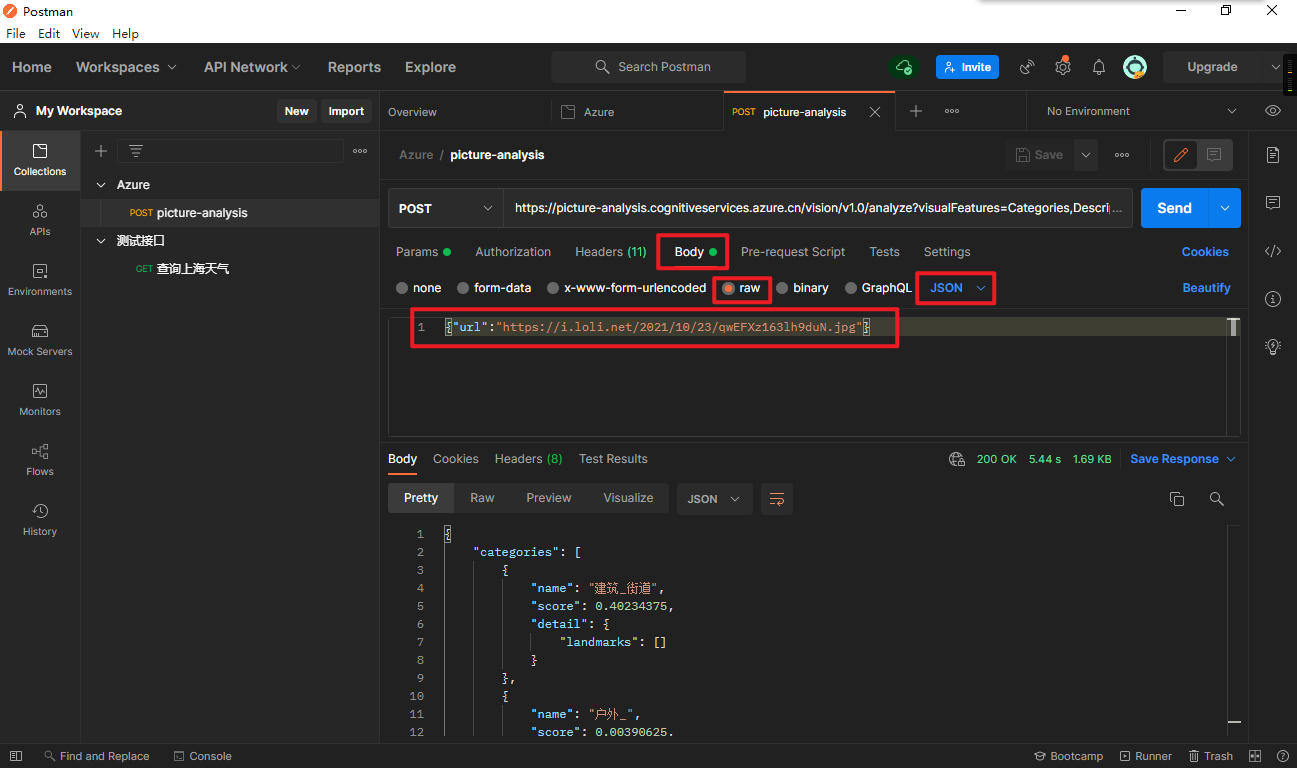Switch to the Params tab
This screenshot has width=1297, height=768.
coord(423,252)
